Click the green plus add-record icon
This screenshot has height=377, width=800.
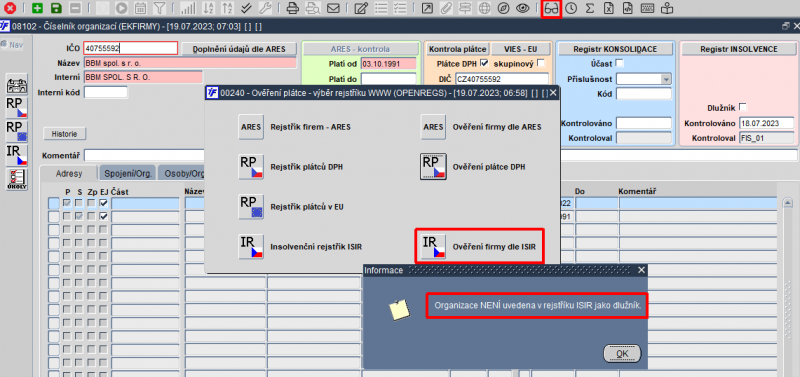point(37,8)
